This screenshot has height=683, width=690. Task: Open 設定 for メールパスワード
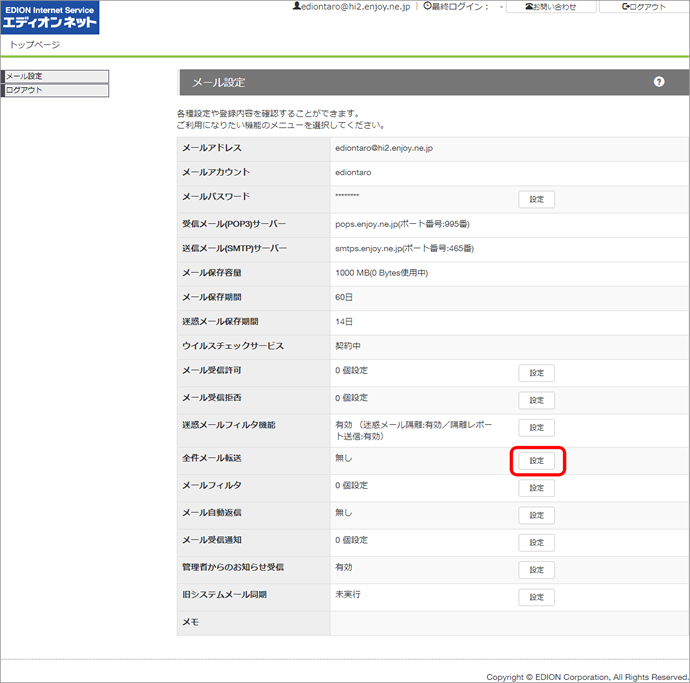(536, 199)
